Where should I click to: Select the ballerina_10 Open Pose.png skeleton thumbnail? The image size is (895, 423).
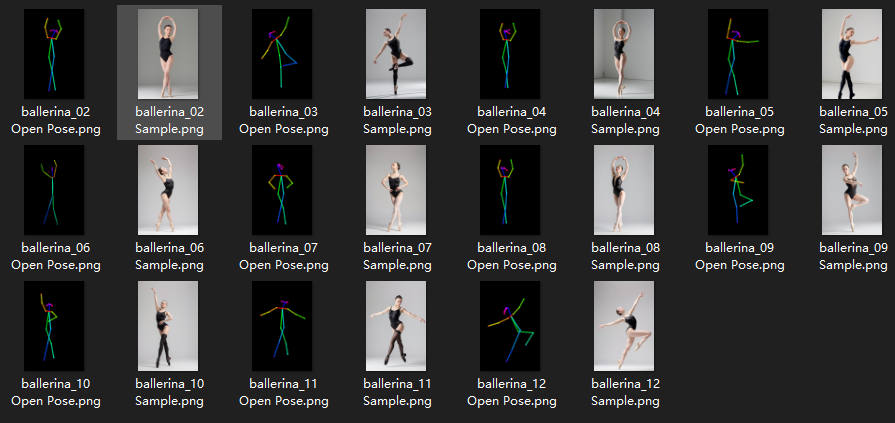[54, 326]
